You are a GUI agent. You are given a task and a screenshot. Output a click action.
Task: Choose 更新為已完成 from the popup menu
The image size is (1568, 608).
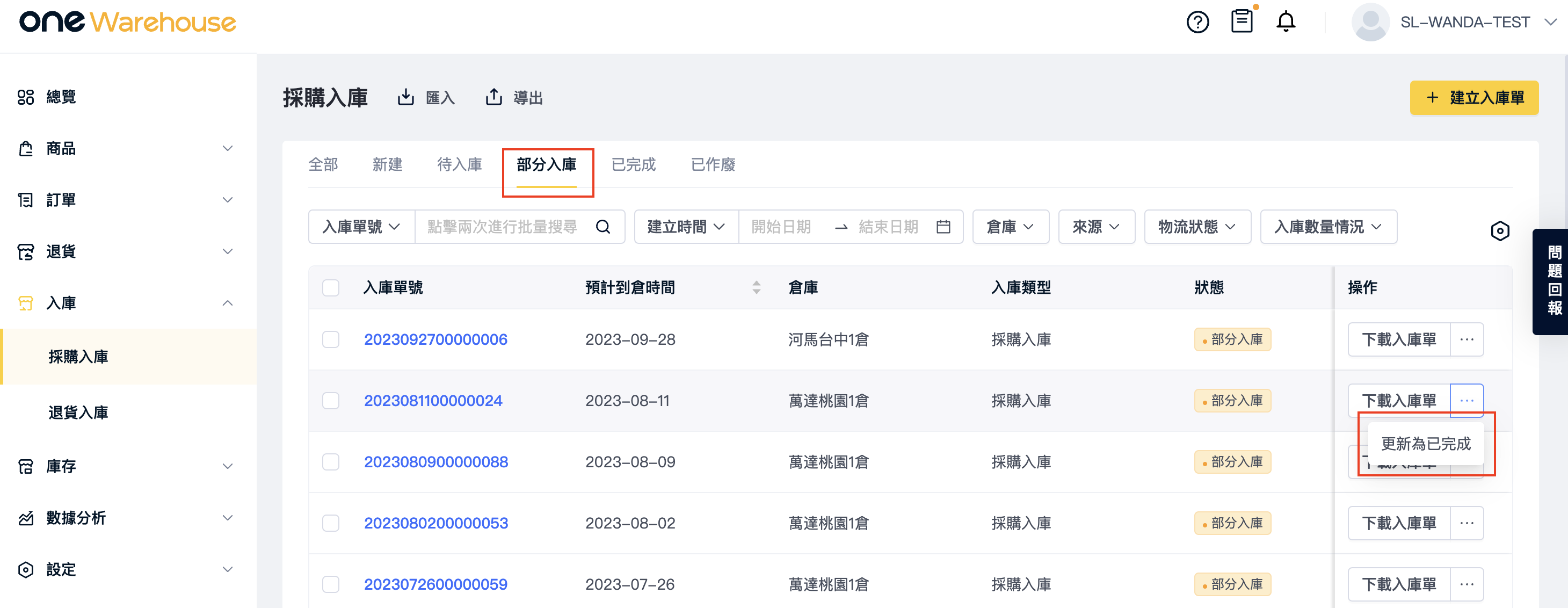pyautogui.click(x=1426, y=444)
